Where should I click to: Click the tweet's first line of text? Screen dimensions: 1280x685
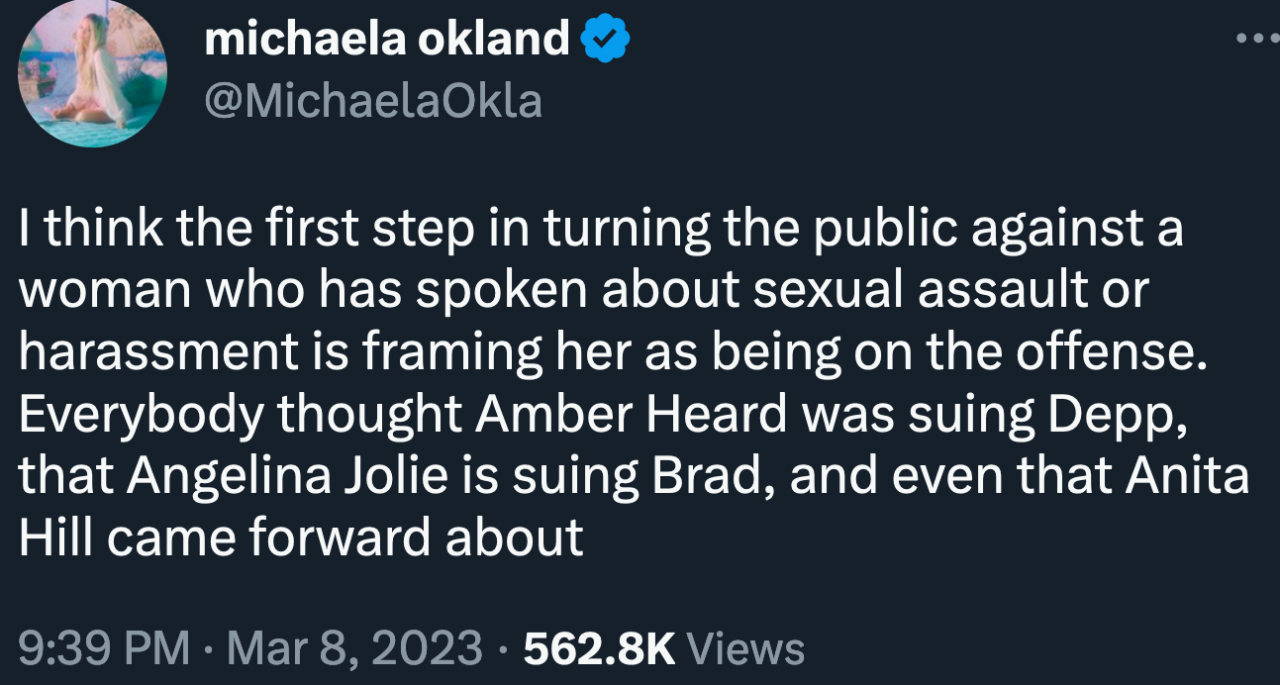pos(600,230)
